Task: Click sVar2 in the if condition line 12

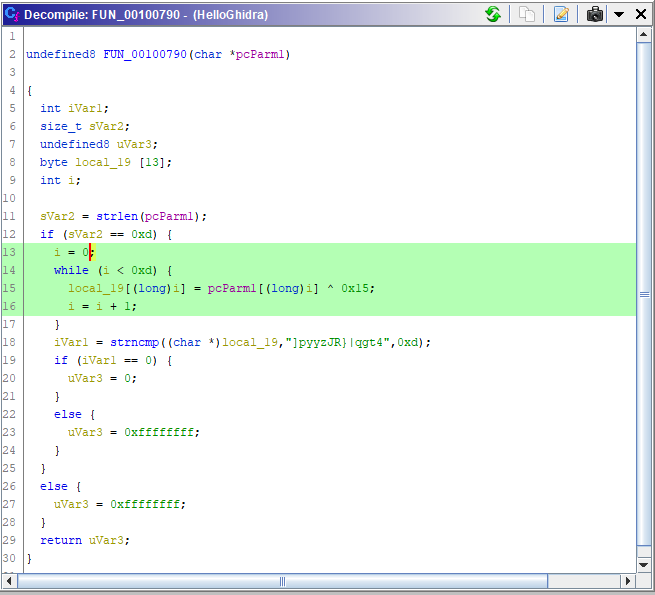Action: 85,234
